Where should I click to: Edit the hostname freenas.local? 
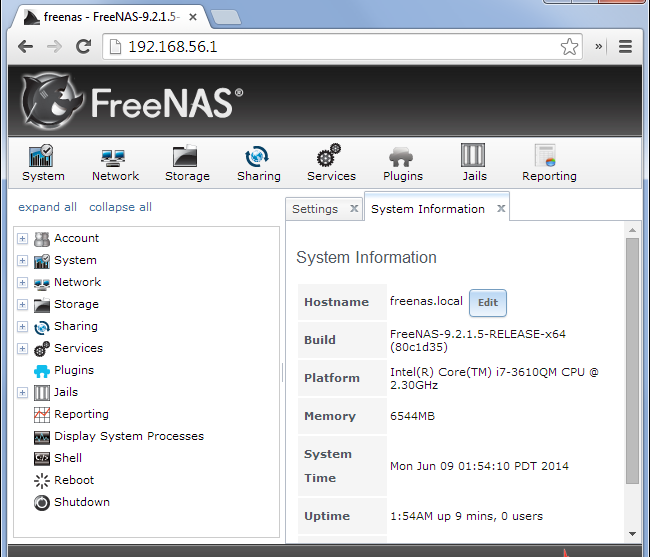(x=488, y=303)
